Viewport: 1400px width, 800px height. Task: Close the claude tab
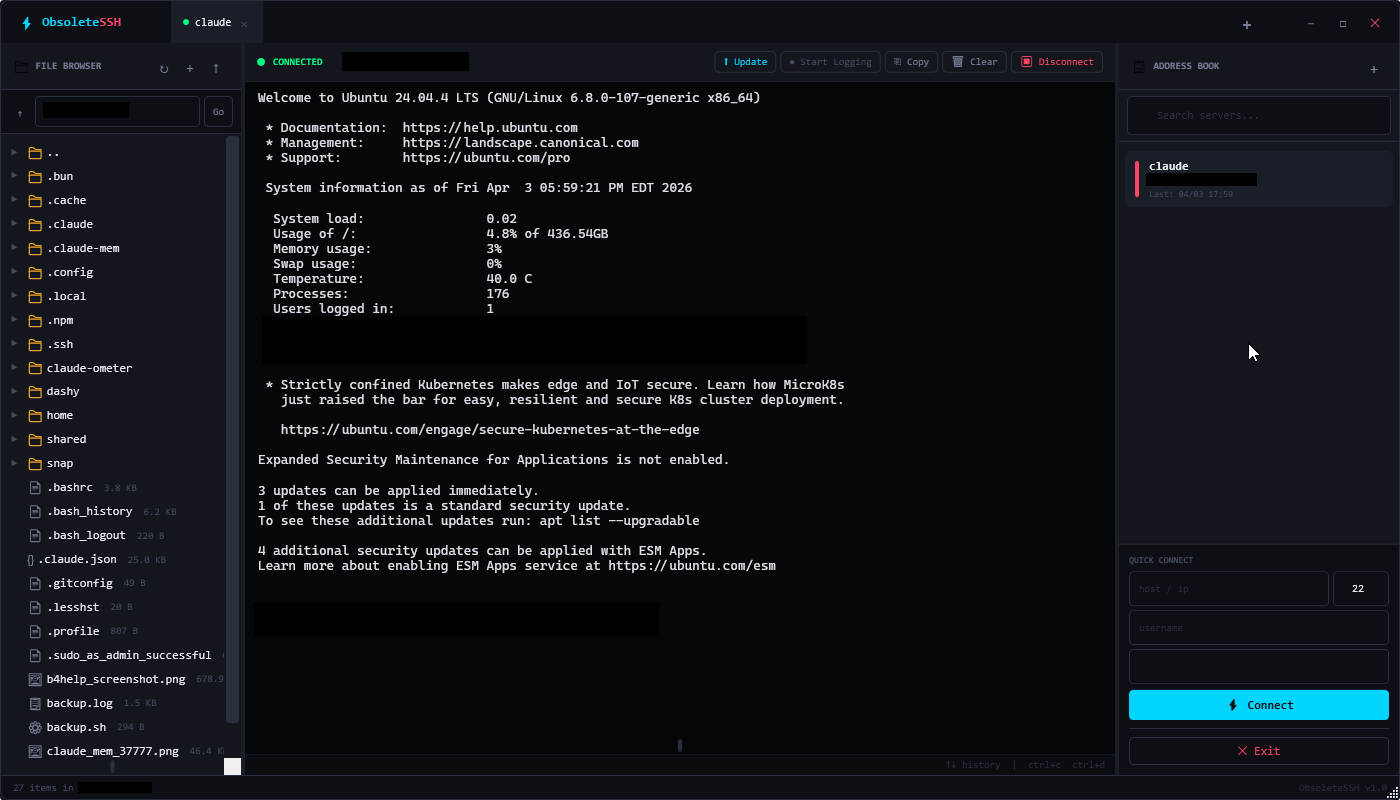pos(244,24)
